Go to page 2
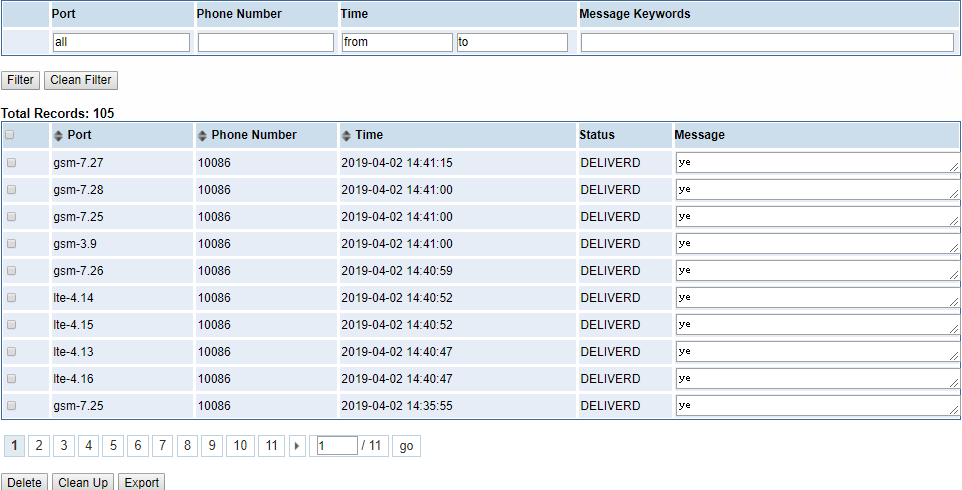 pos(39,446)
